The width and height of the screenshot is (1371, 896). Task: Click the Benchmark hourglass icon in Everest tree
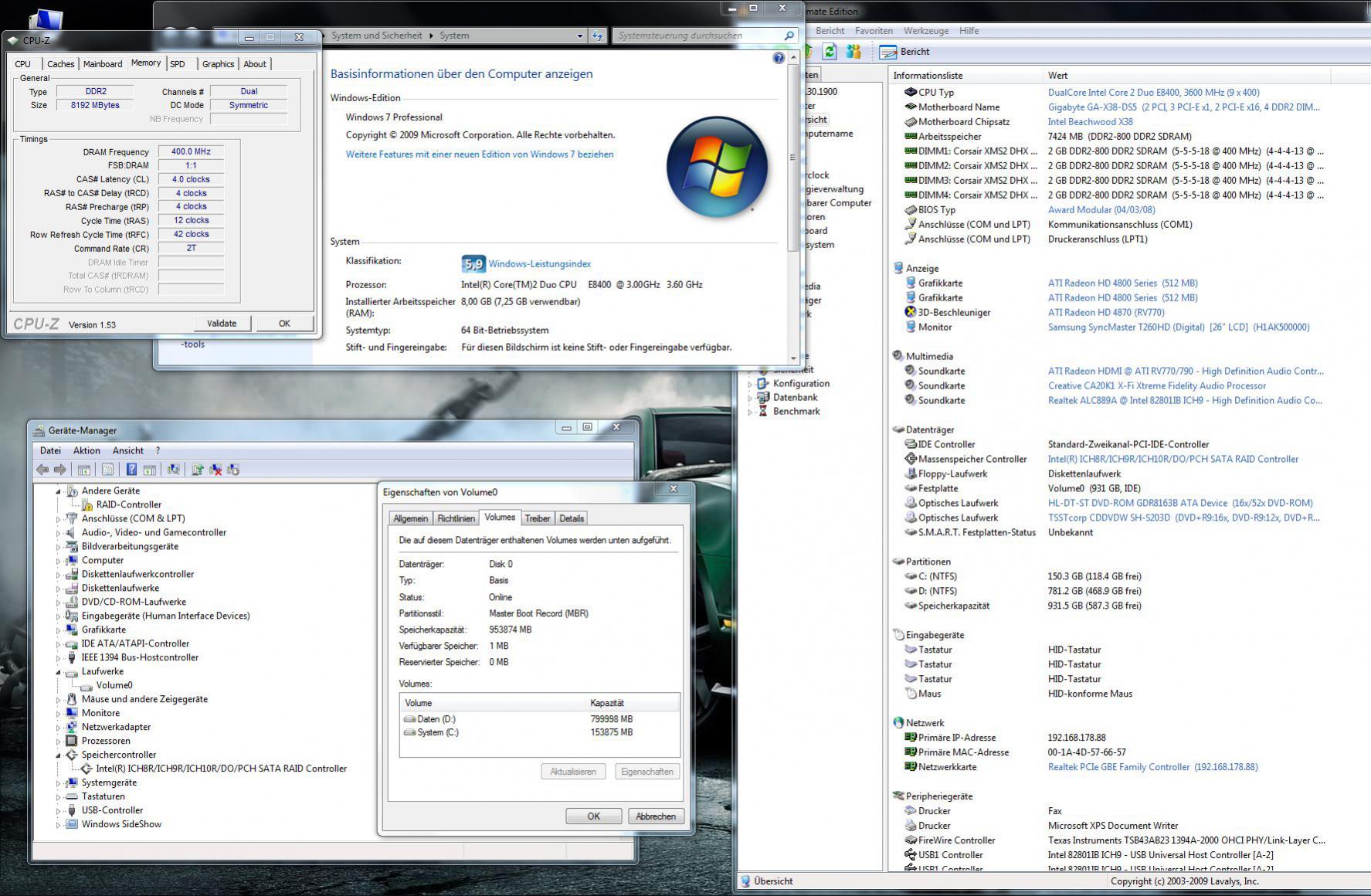click(x=763, y=411)
